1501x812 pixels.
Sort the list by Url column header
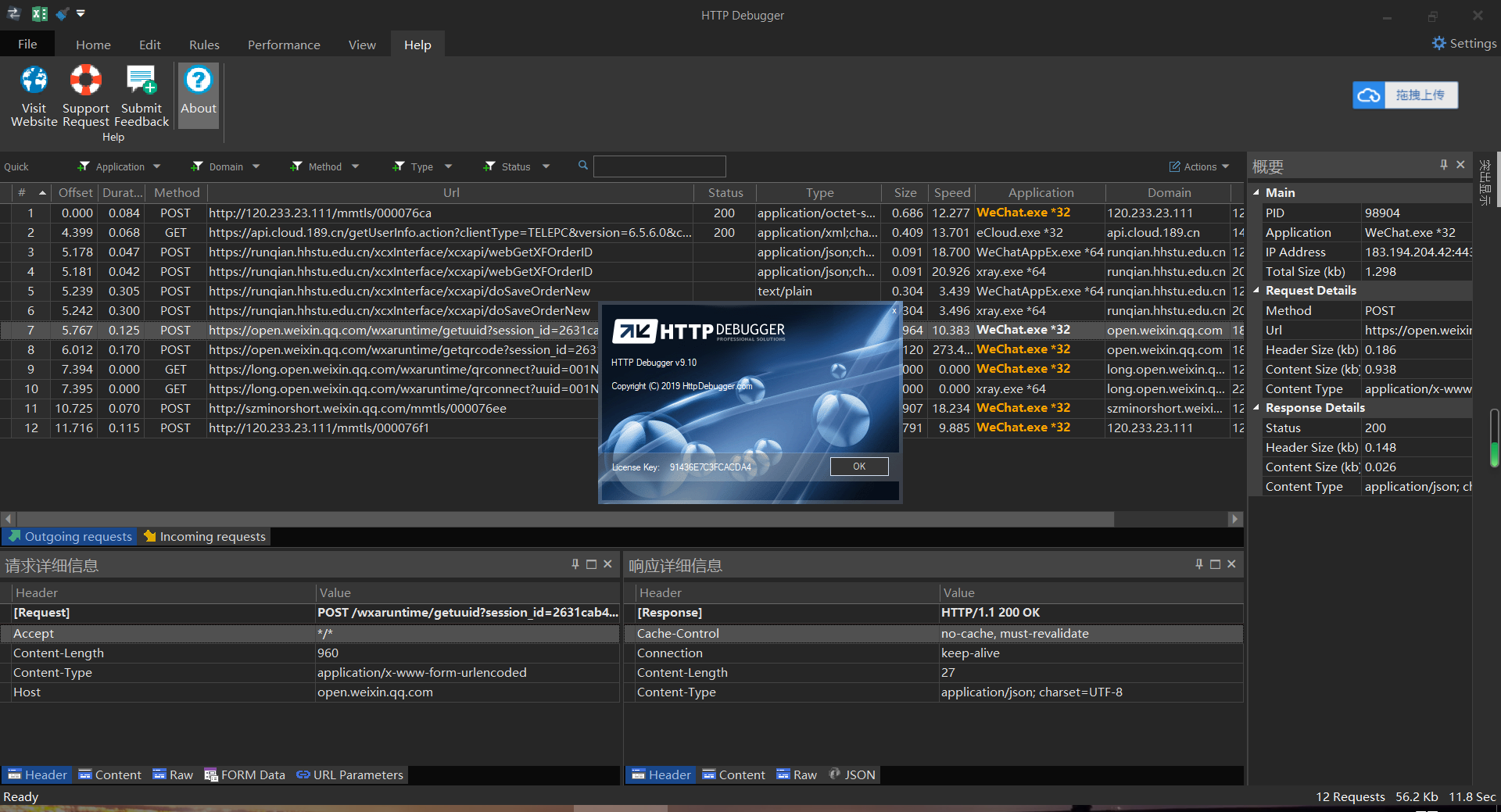[x=451, y=192]
